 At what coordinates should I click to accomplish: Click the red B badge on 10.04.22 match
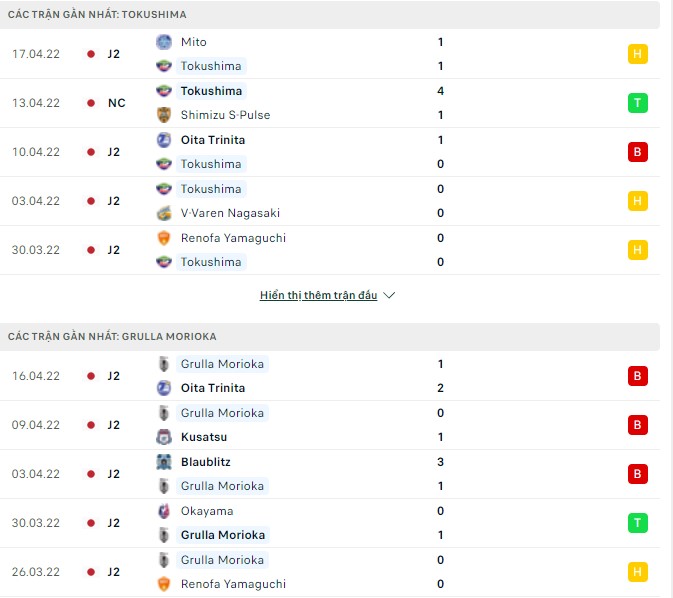(638, 152)
